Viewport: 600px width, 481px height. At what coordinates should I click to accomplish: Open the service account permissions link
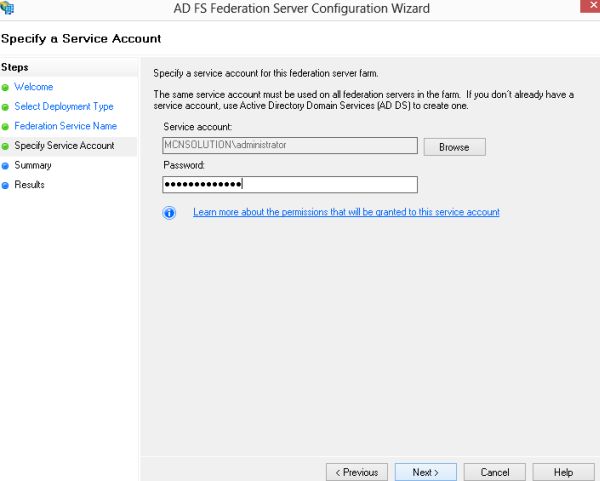click(x=346, y=213)
